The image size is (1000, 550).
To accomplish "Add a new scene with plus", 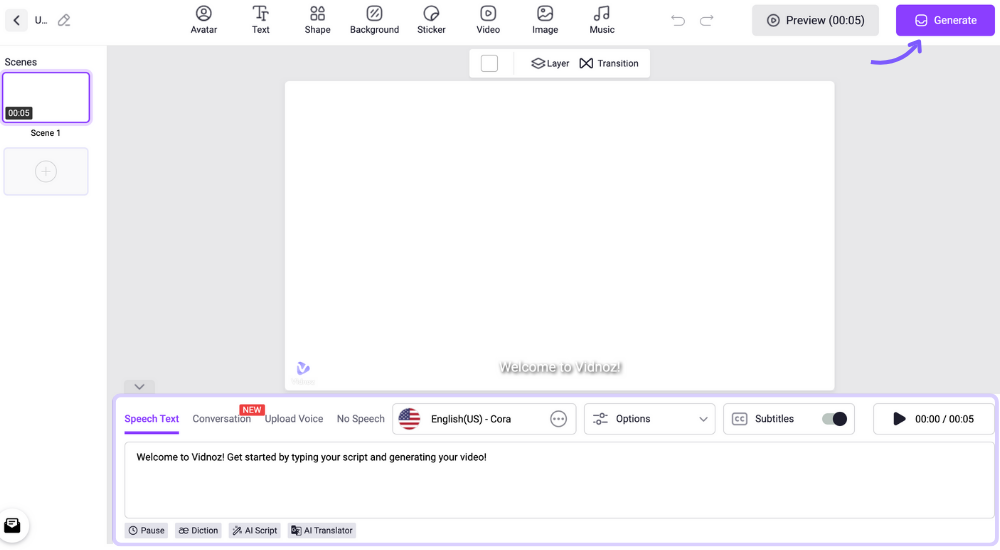I will 46,172.
